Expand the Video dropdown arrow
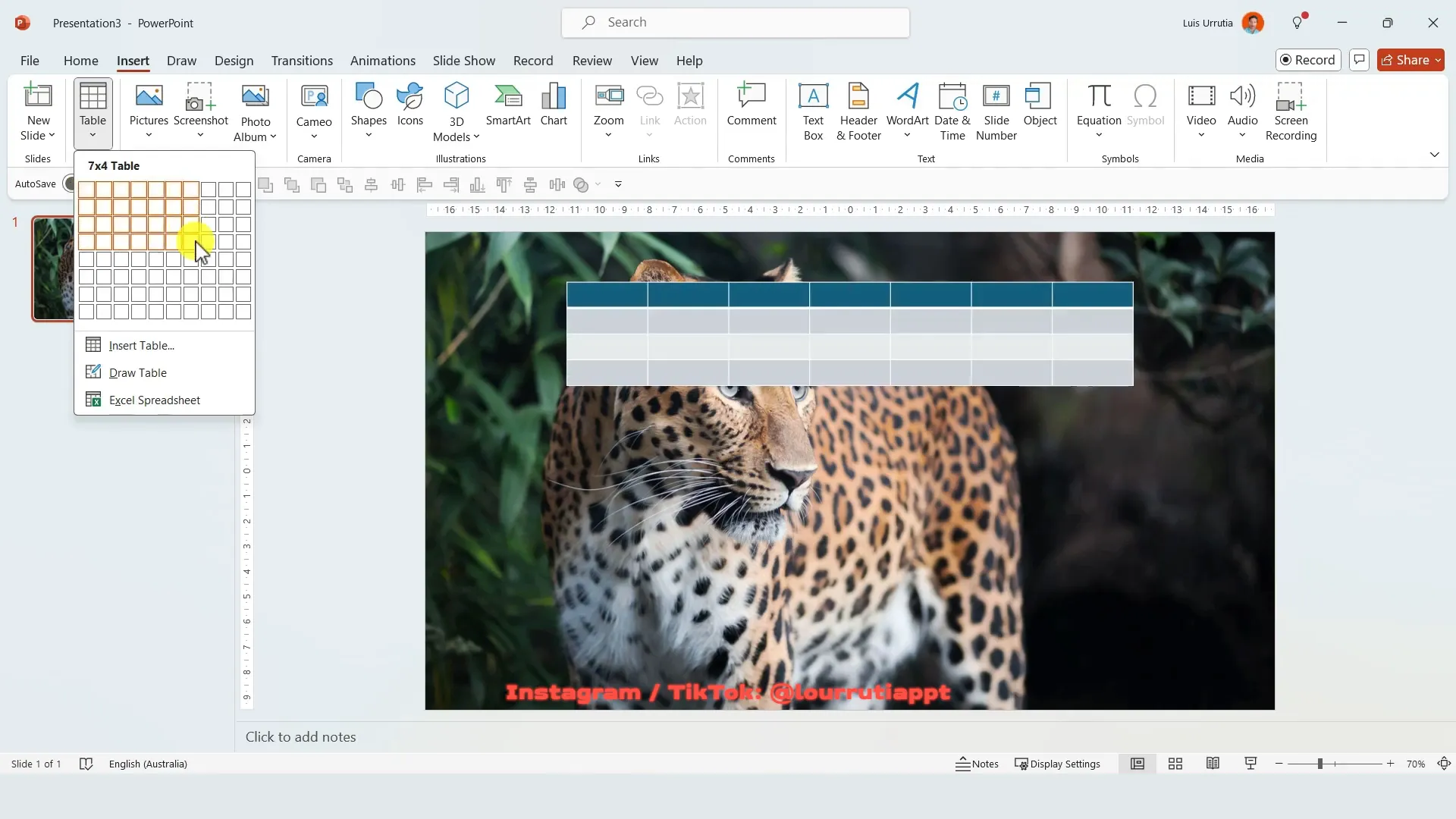 point(1201,136)
